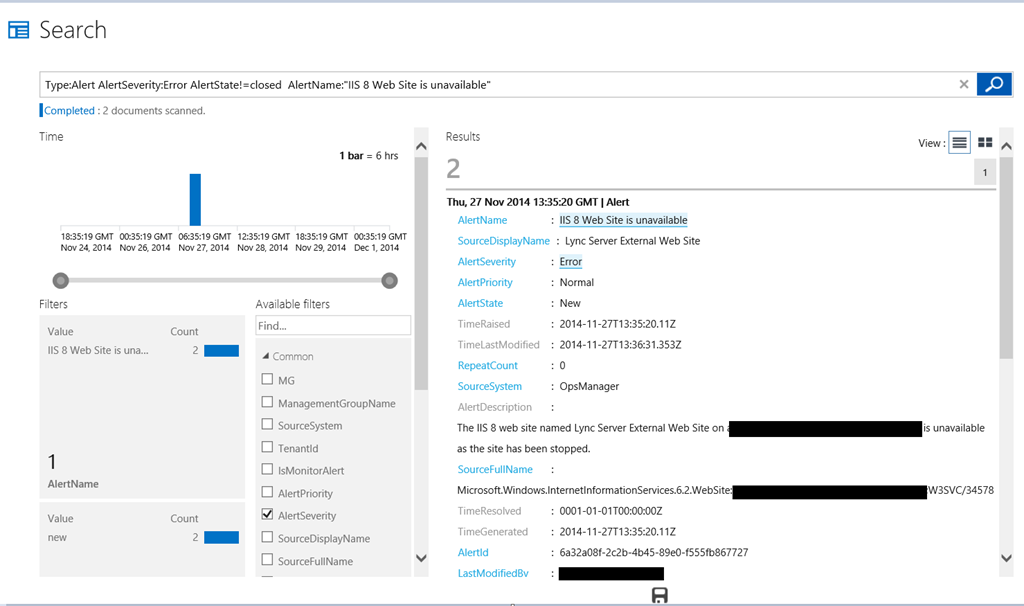Click the Error severity value
Screen dimensions: 1024x606
click(x=570, y=262)
